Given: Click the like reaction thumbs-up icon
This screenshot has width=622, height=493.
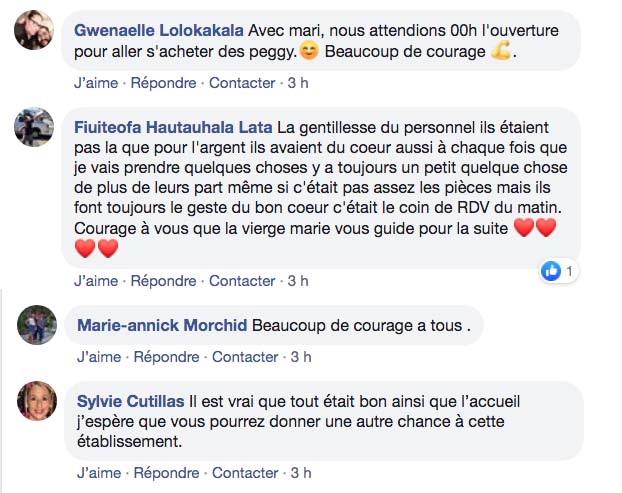Looking at the screenshot, I should click(551, 270).
